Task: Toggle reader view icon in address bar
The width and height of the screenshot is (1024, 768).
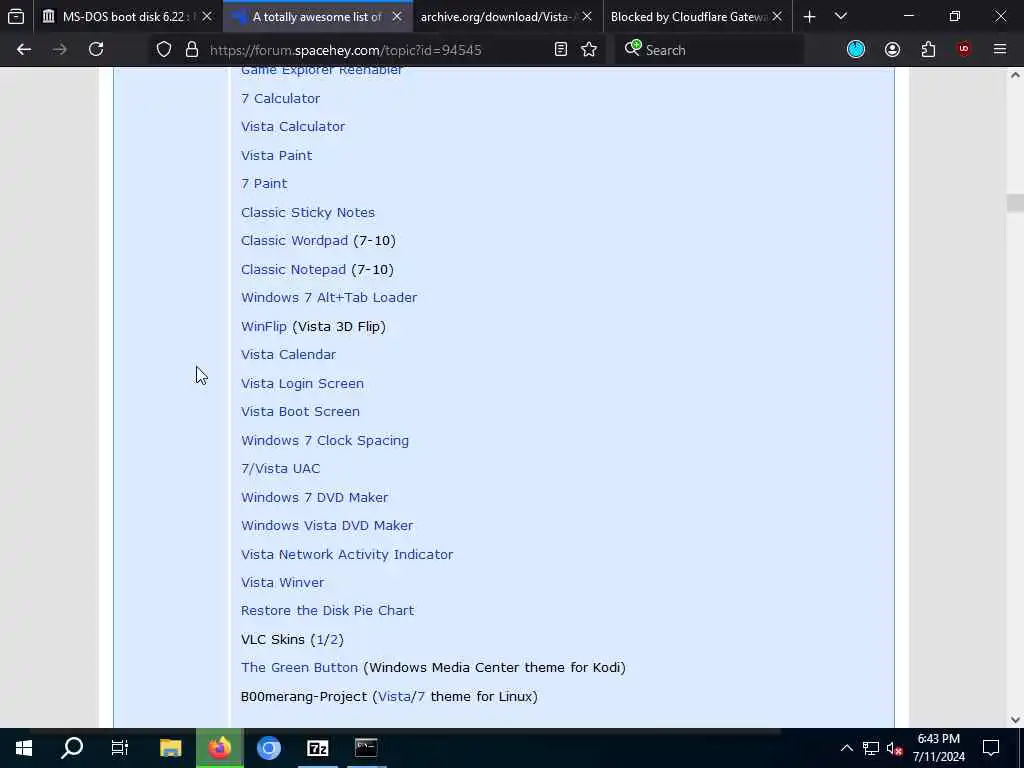Action: coord(560,50)
